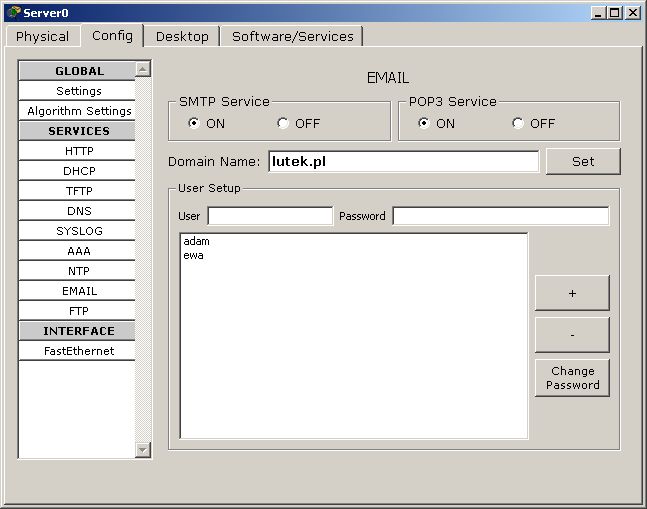647x509 pixels.
Task: Enable POP3 Service ON radio
Action: click(424, 123)
